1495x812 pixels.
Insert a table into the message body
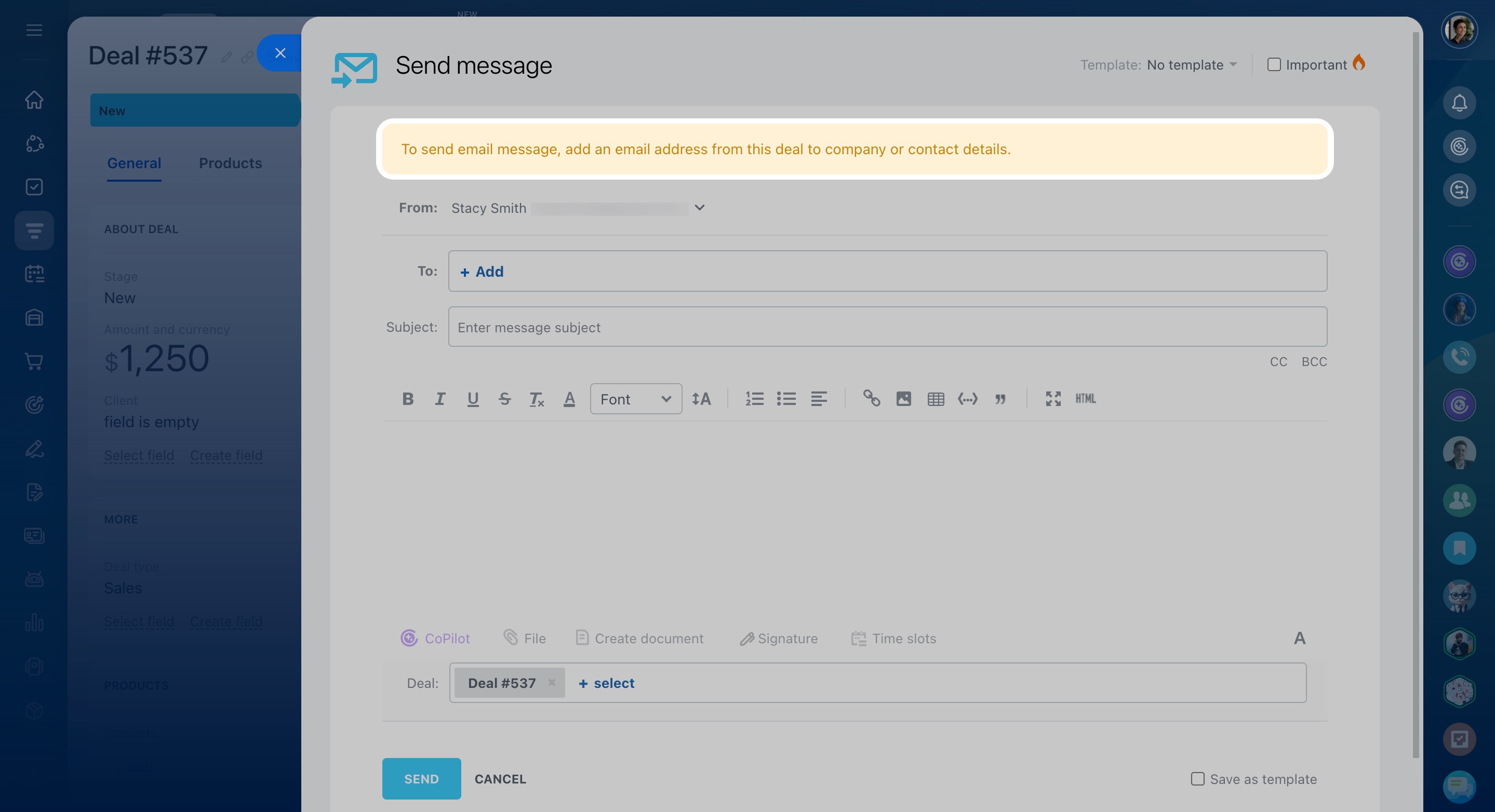936,398
